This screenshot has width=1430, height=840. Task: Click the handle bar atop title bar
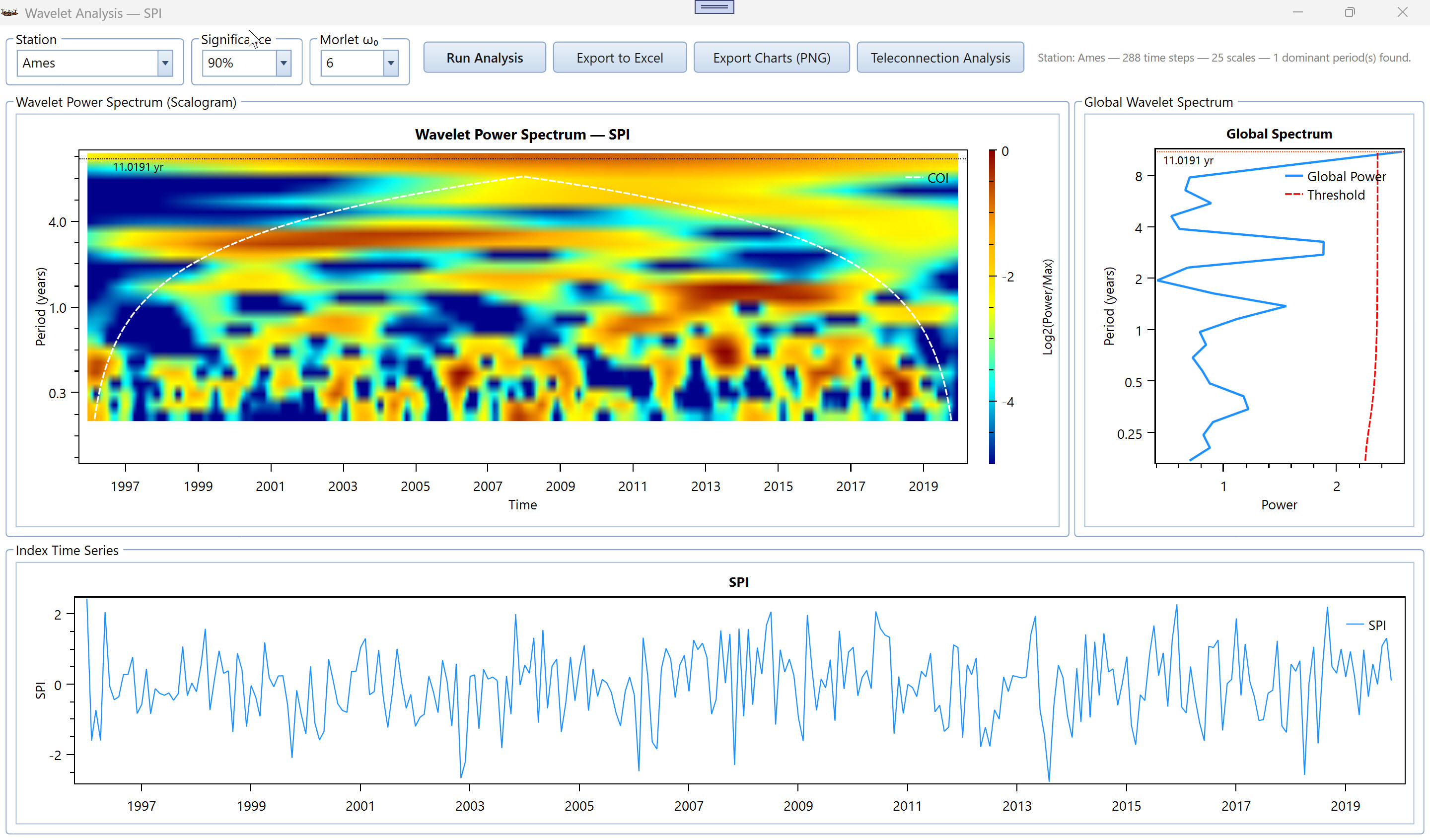point(714,7)
